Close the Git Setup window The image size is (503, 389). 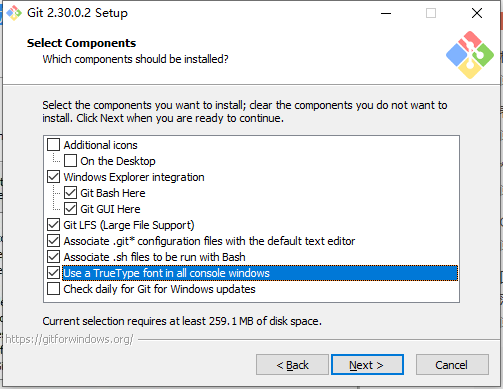(x=477, y=13)
